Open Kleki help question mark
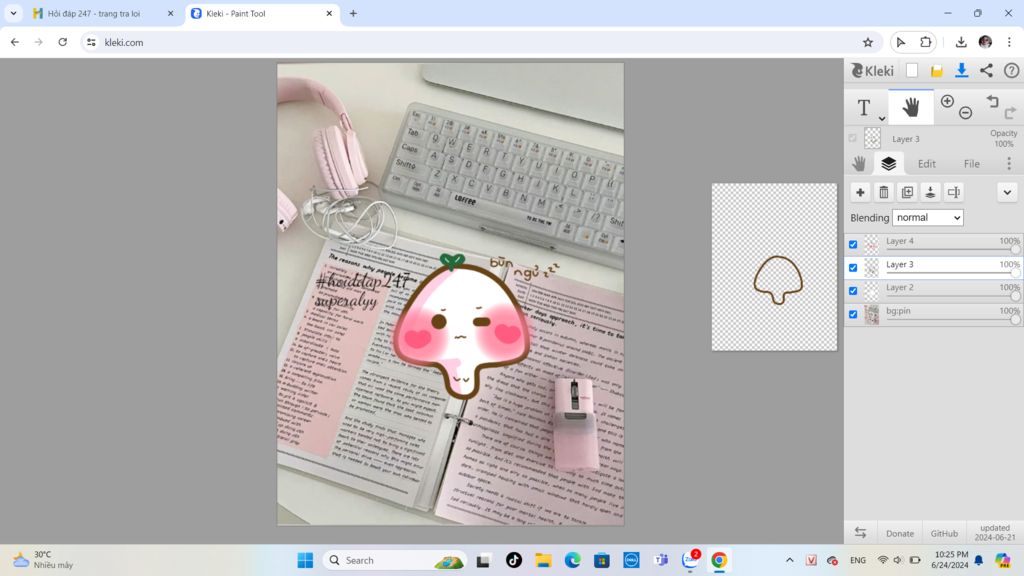The width and height of the screenshot is (1024, 576). [x=1011, y=71]
